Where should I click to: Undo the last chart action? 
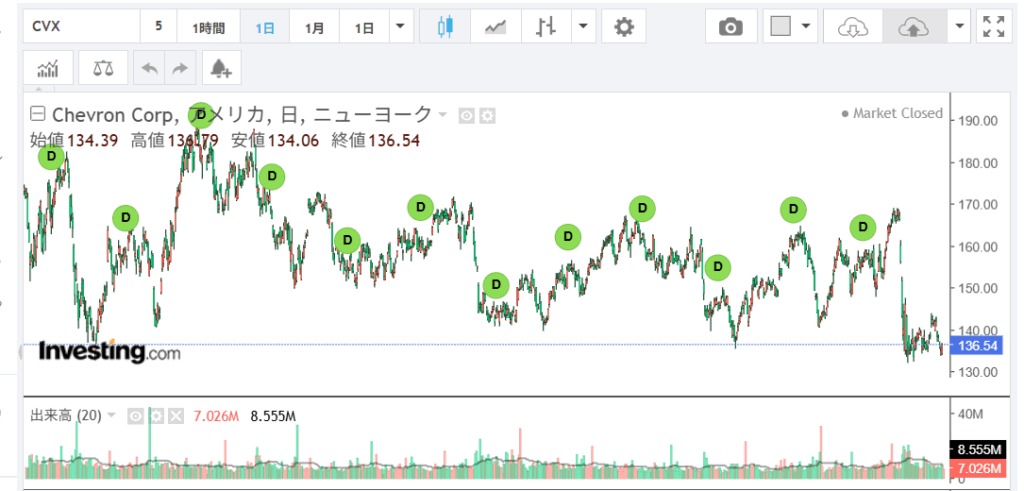coord(149,68)
